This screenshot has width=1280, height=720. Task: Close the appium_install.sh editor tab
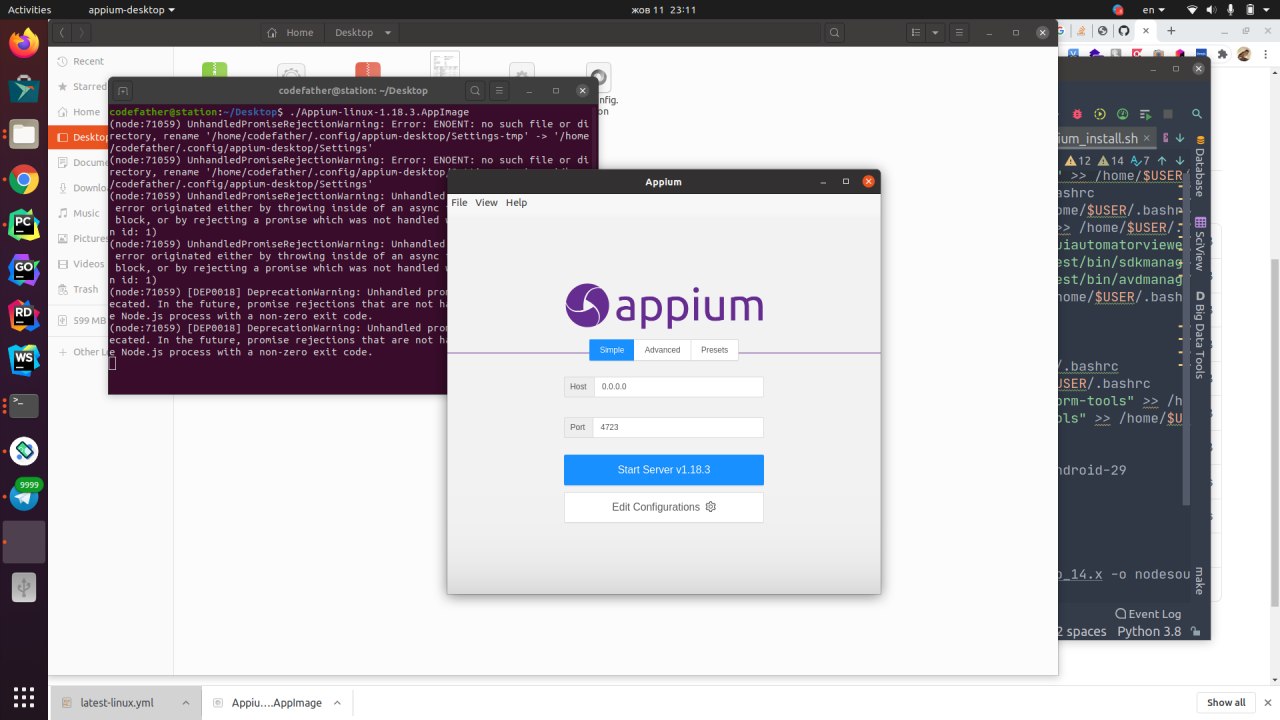tap(1147, 138)
